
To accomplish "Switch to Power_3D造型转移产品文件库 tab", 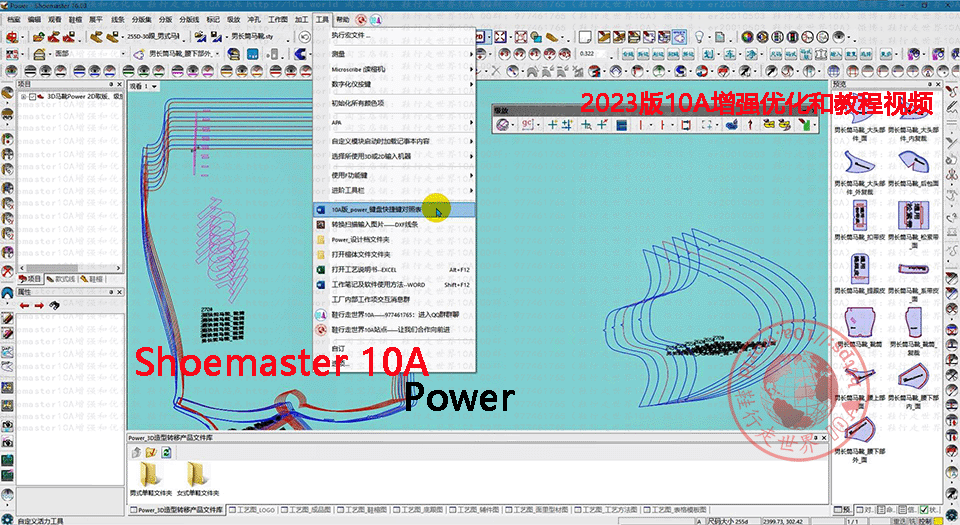I will click(x=176, y=510).
